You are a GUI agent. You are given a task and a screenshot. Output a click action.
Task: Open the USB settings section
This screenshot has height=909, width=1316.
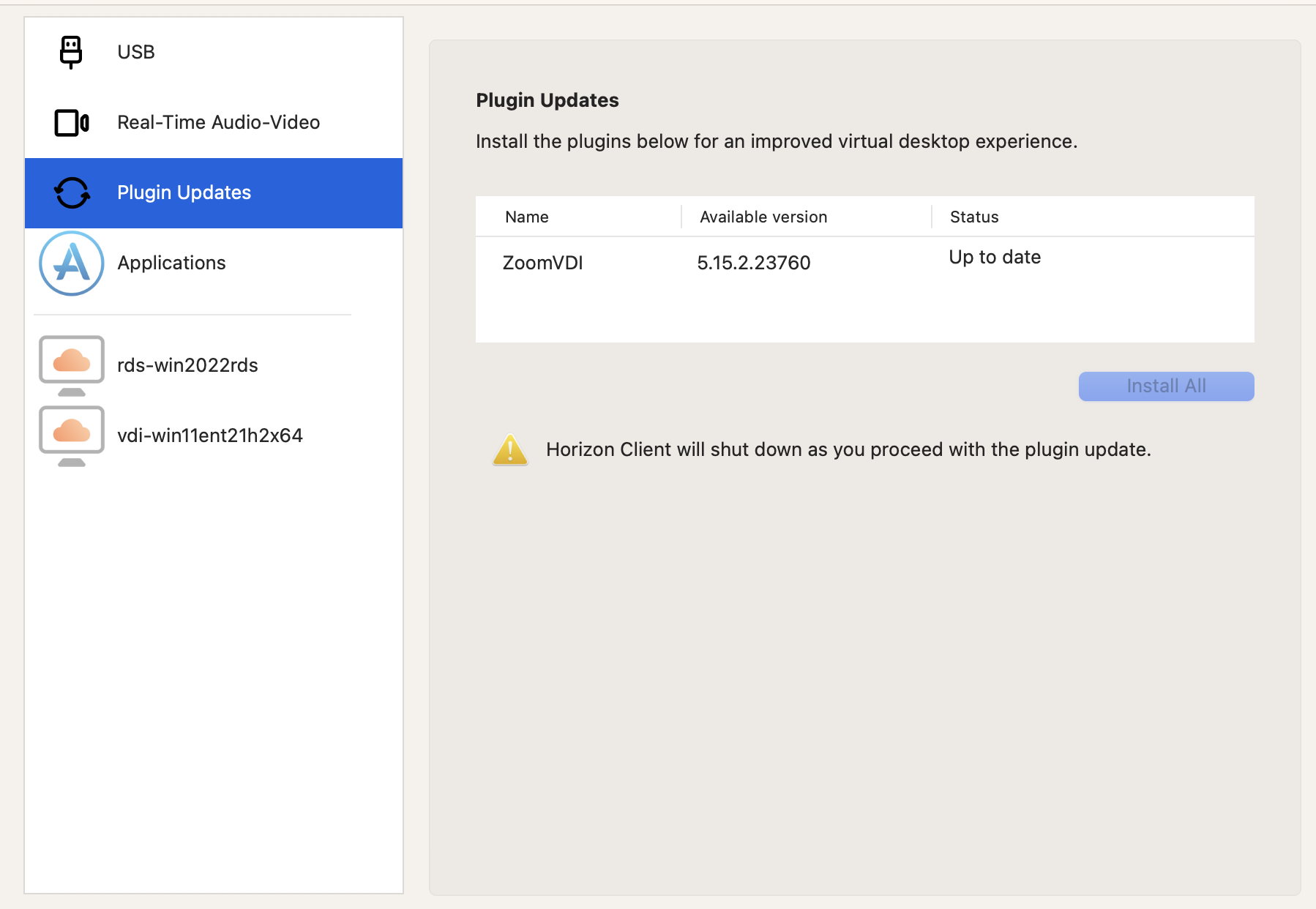click(135, 51)
